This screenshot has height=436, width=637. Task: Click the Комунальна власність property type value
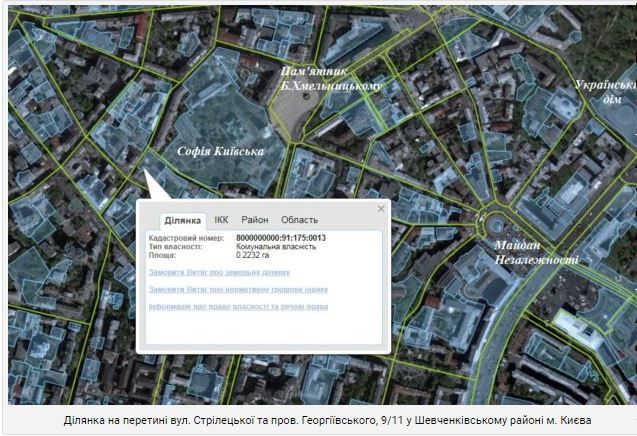275,246
